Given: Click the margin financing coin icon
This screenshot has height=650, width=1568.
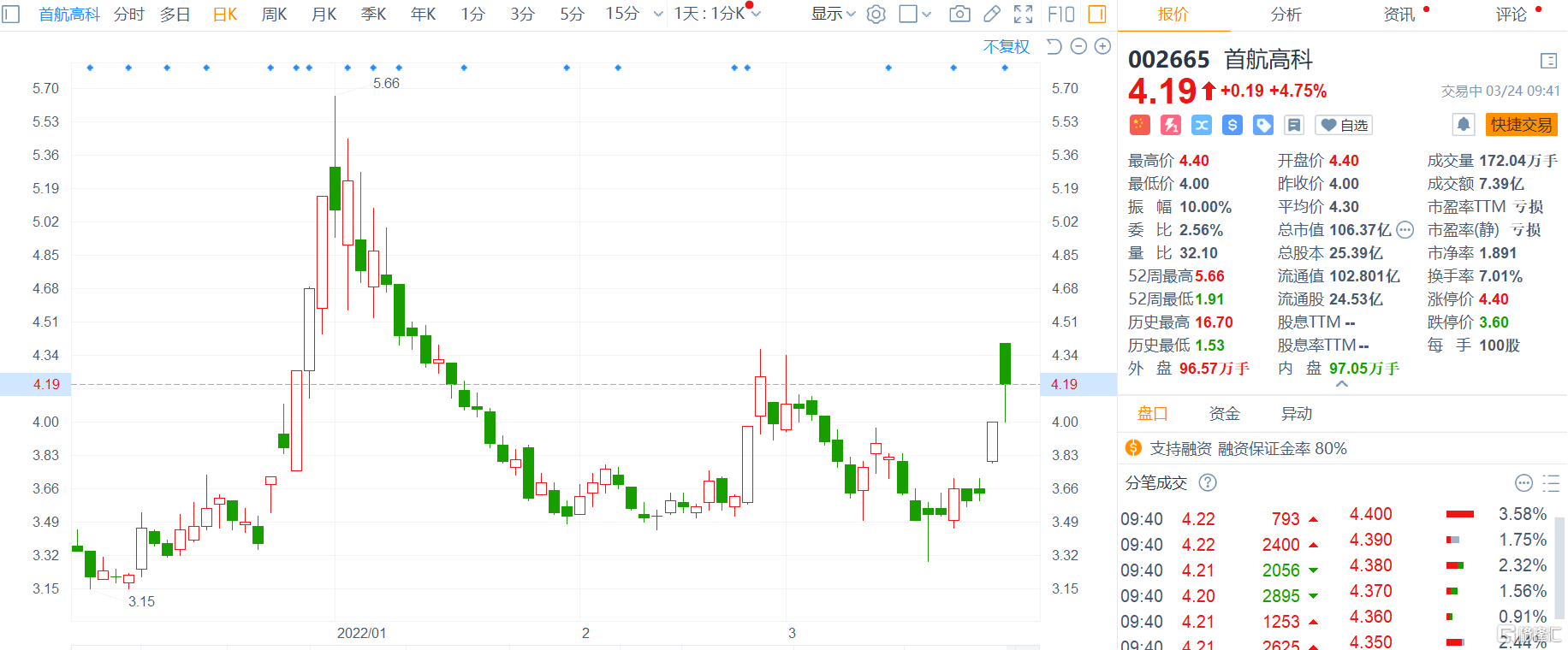Looking at the screenshot, I should 1133,447.
